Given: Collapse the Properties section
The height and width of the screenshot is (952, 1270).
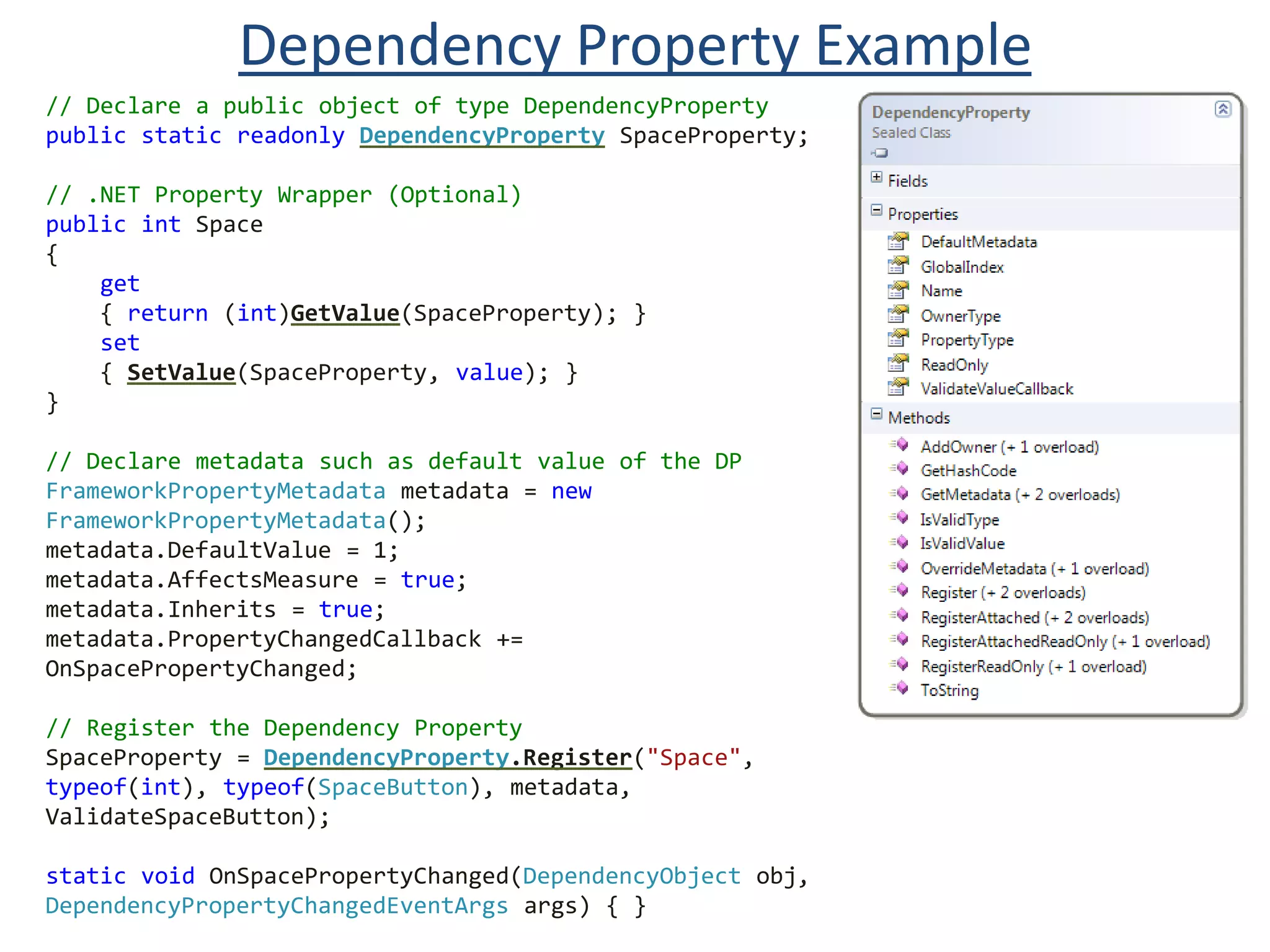Looking at the screenshot, I should 876,210.
